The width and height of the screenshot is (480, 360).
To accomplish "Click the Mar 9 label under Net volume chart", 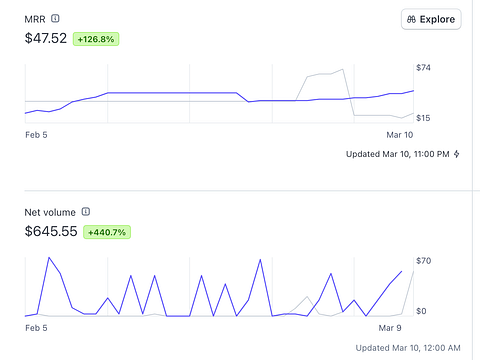I will (390, 328).
